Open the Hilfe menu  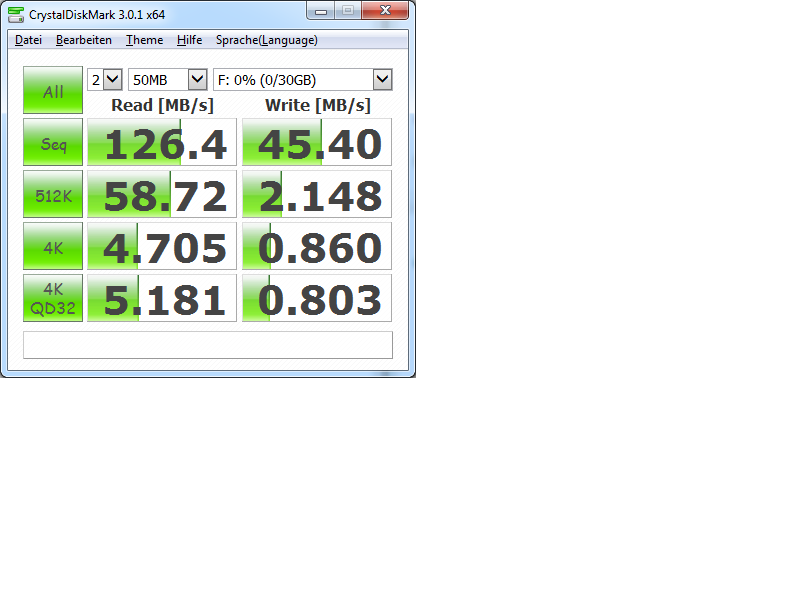(189, 40)
